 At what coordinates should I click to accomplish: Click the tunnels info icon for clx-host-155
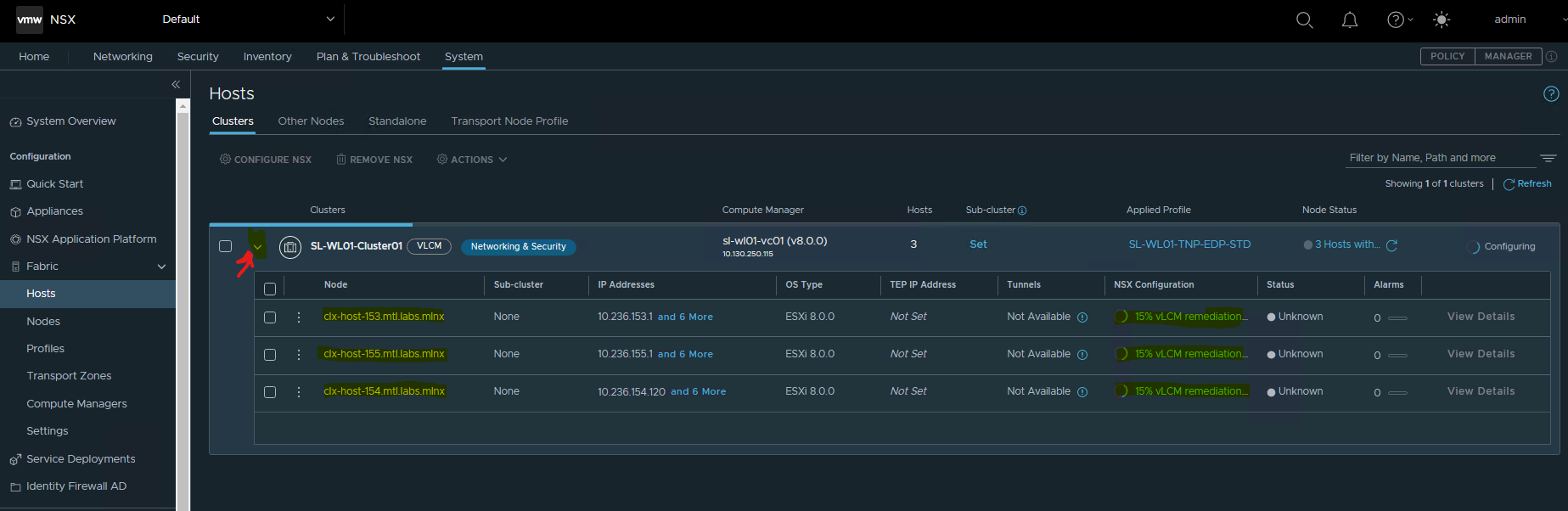tap(1082, 355)
